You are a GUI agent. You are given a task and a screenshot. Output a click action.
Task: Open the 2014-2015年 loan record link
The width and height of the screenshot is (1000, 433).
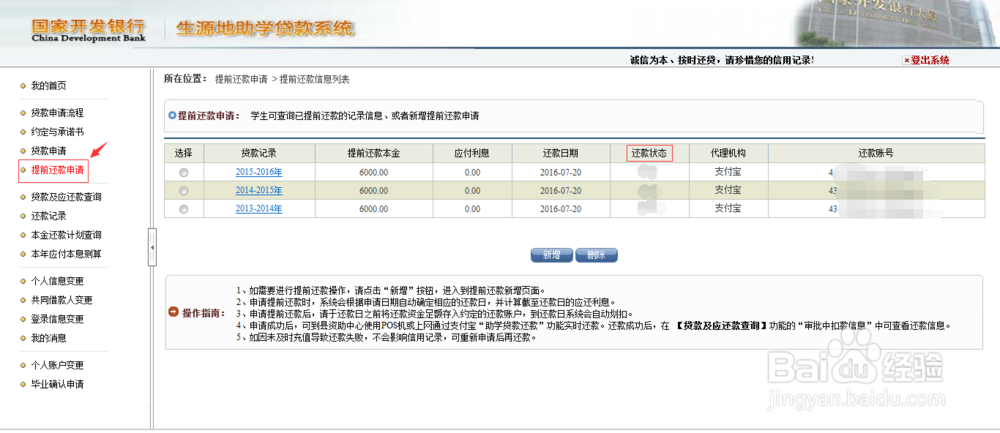point(258,191)
